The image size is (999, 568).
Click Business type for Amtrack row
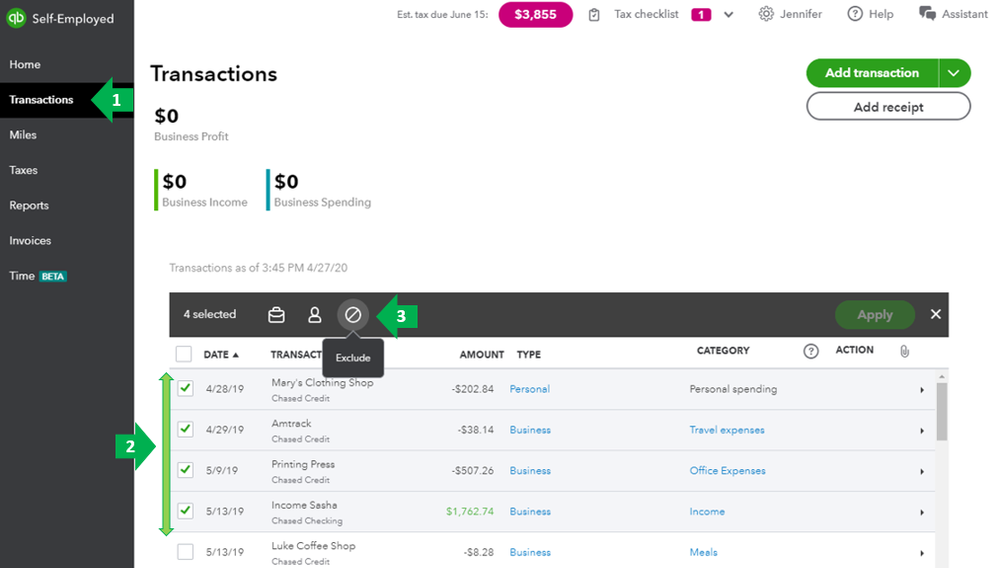(530, 430)
